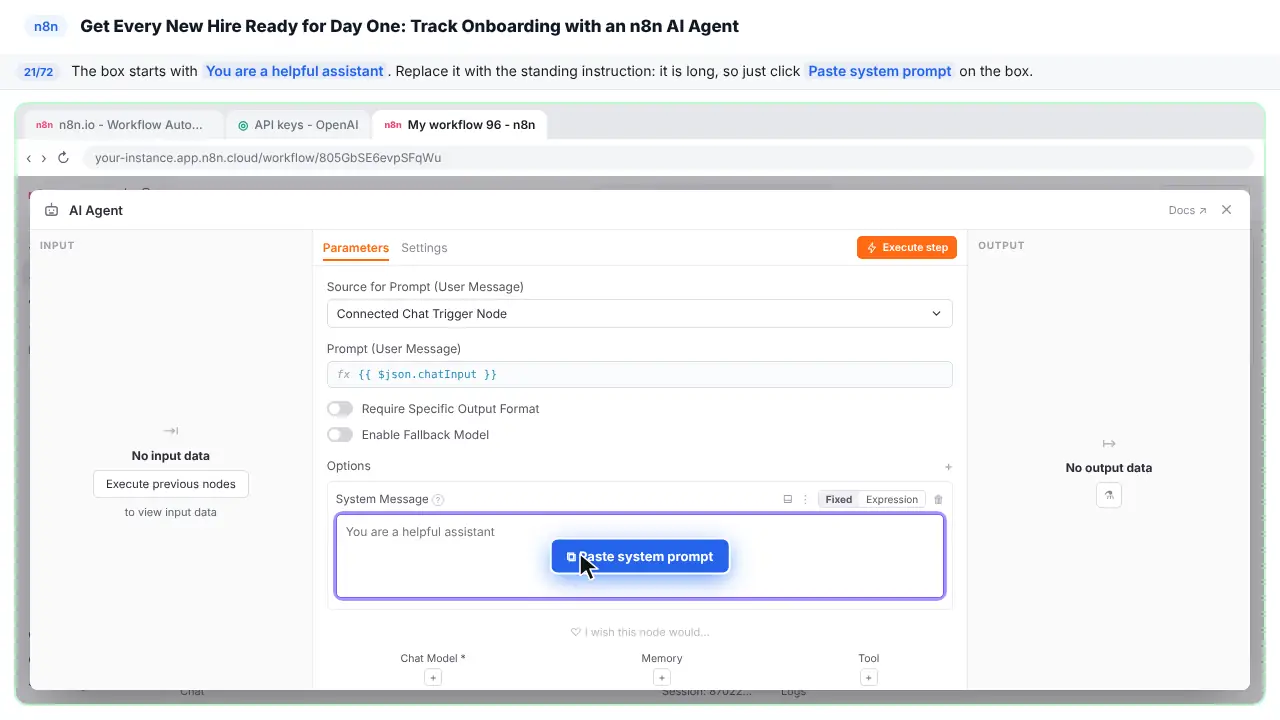1280x720 pixels.
Task: Click the flask icon under No output data
Action: tap(1109, 495)
